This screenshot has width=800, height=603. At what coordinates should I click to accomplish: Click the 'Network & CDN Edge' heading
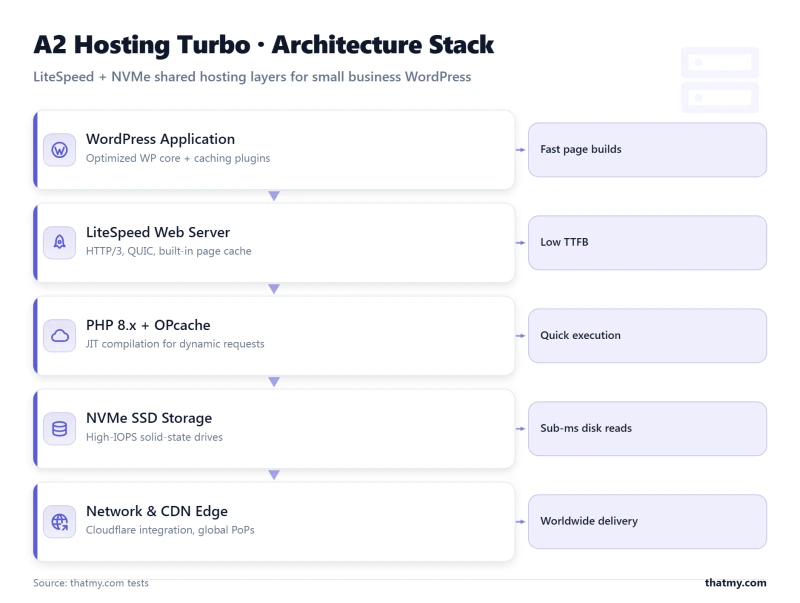[x=157, y=511]
